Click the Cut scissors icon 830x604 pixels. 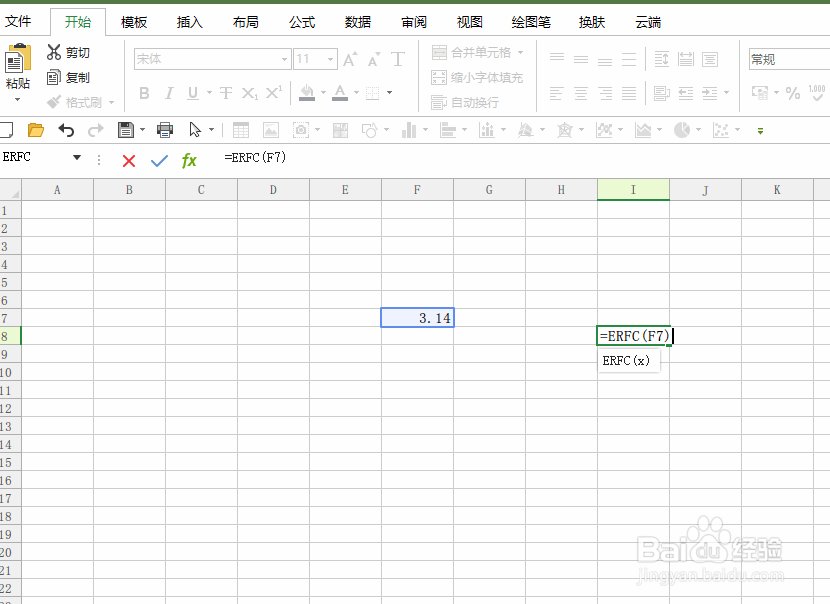pyautogui.click(x=54, y=52)
